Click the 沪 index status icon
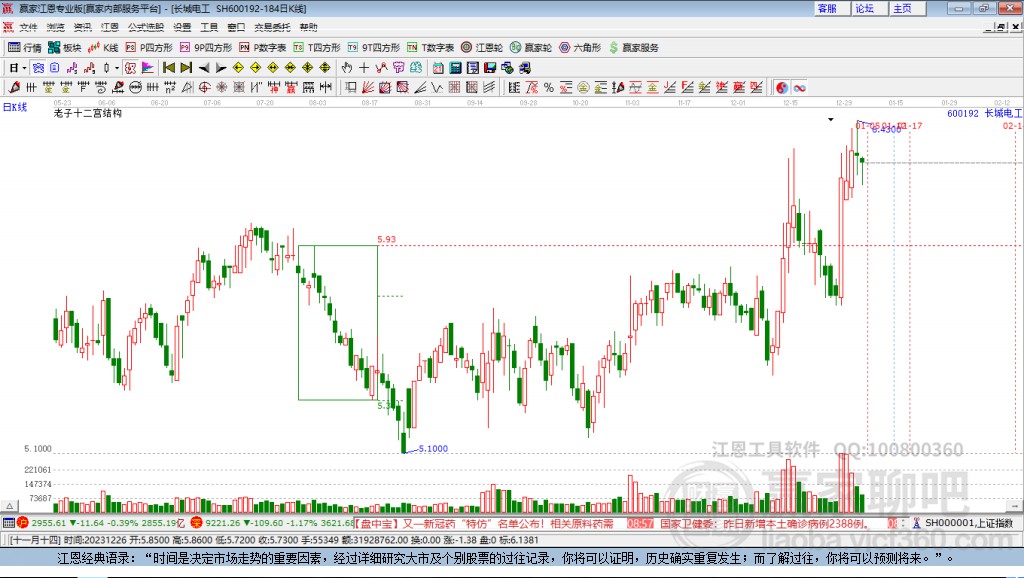This screenshot has width=1024, height=578. (23, 522)
